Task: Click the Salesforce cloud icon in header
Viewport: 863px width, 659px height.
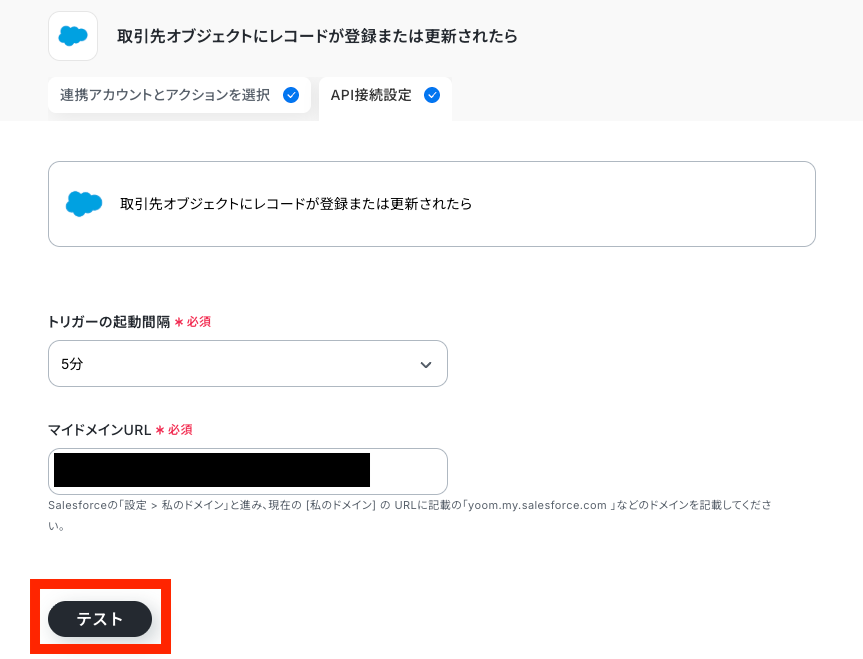Action: click(x=73, y=36)
